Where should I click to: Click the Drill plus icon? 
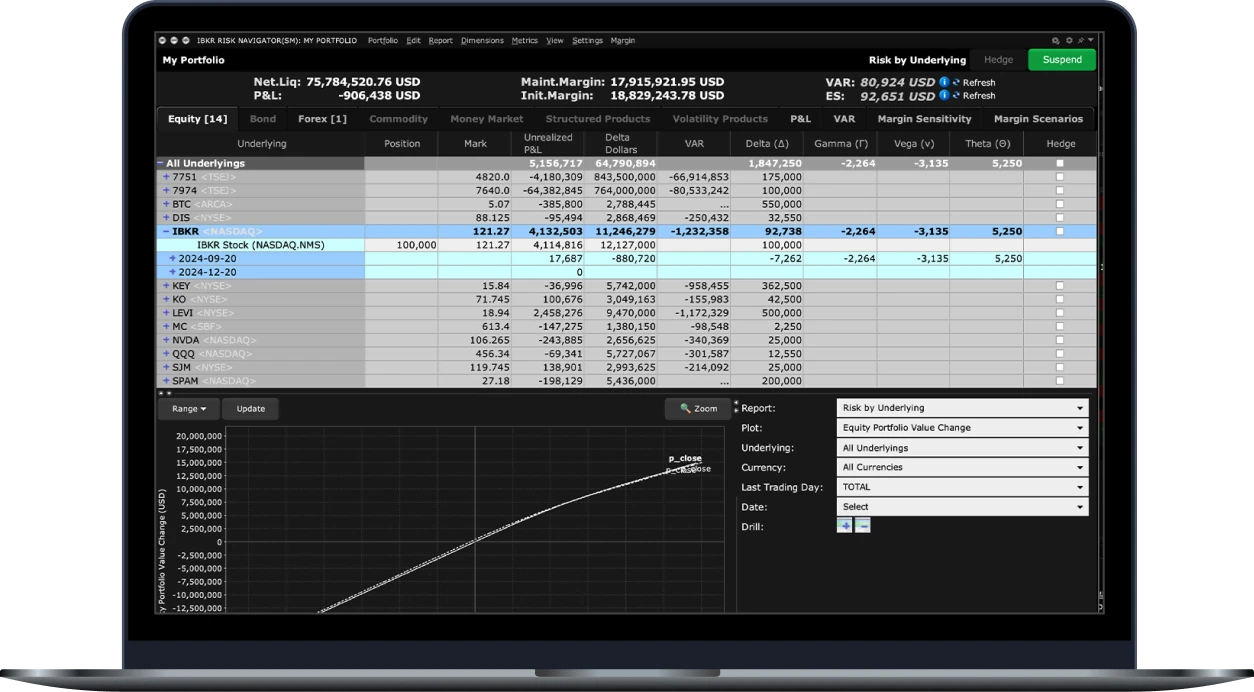point(844,526)
